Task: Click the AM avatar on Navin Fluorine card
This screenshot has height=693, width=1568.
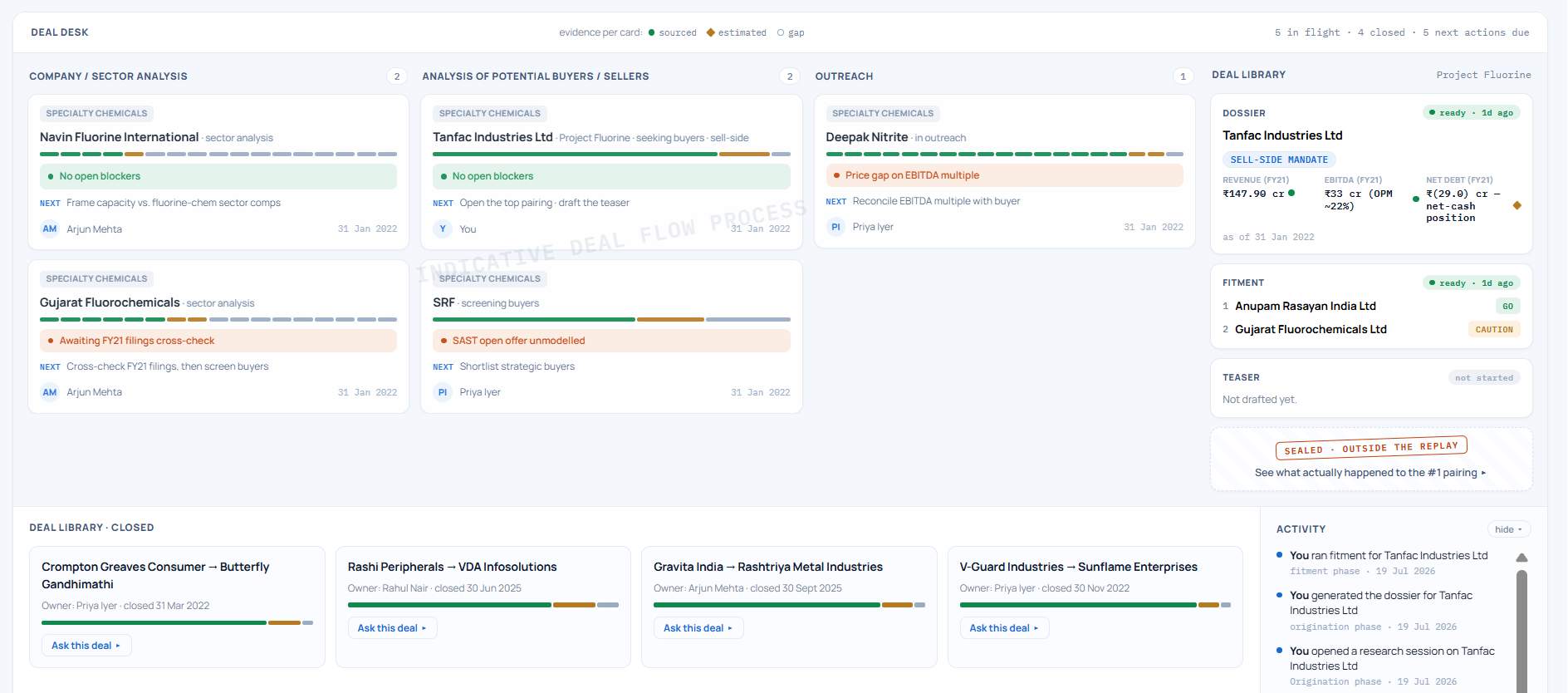Action: click(50, 229)
